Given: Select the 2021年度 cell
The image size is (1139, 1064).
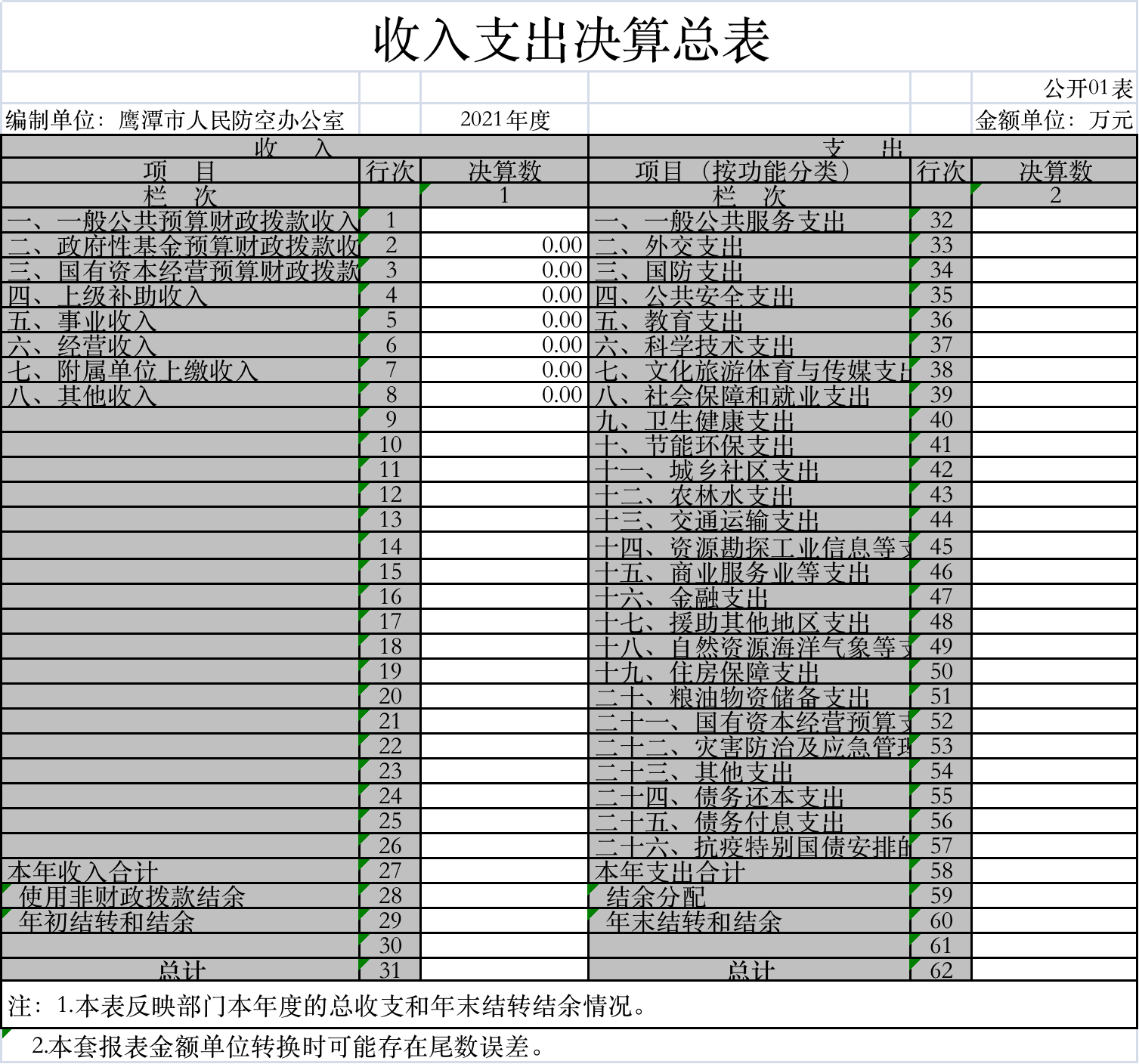Looking at the screenshot, I should coord(505,120).
